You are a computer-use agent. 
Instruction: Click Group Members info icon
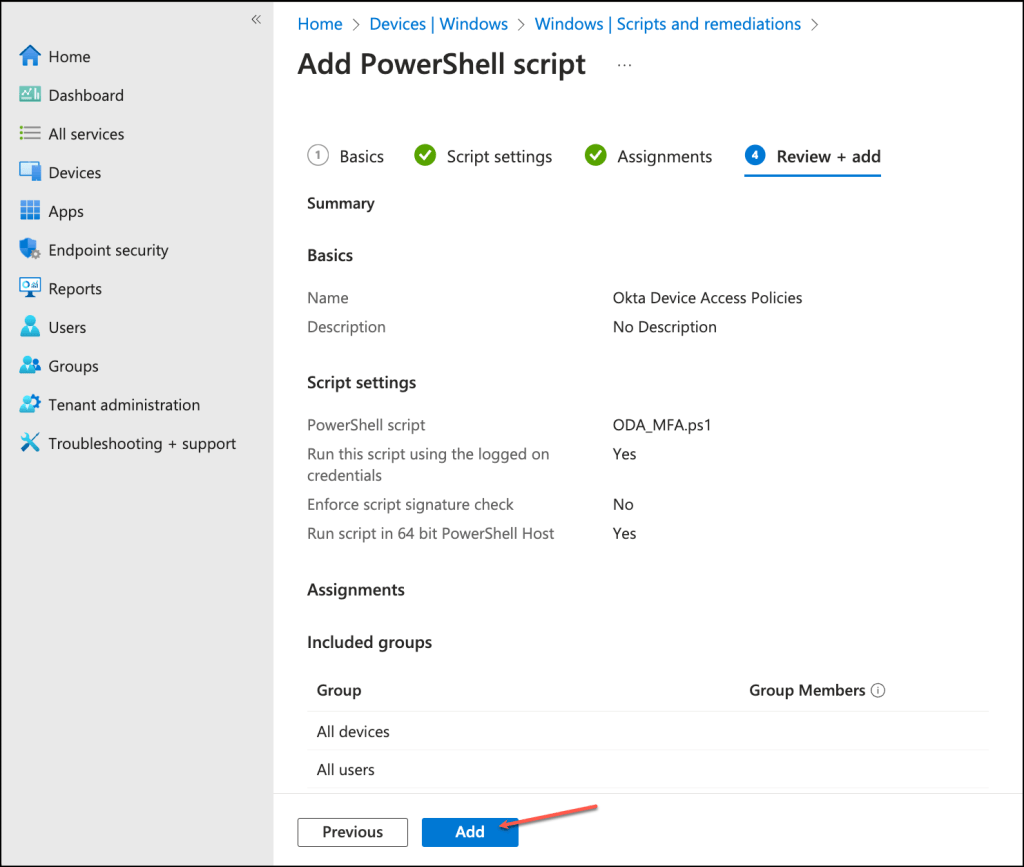click(879, 691)
